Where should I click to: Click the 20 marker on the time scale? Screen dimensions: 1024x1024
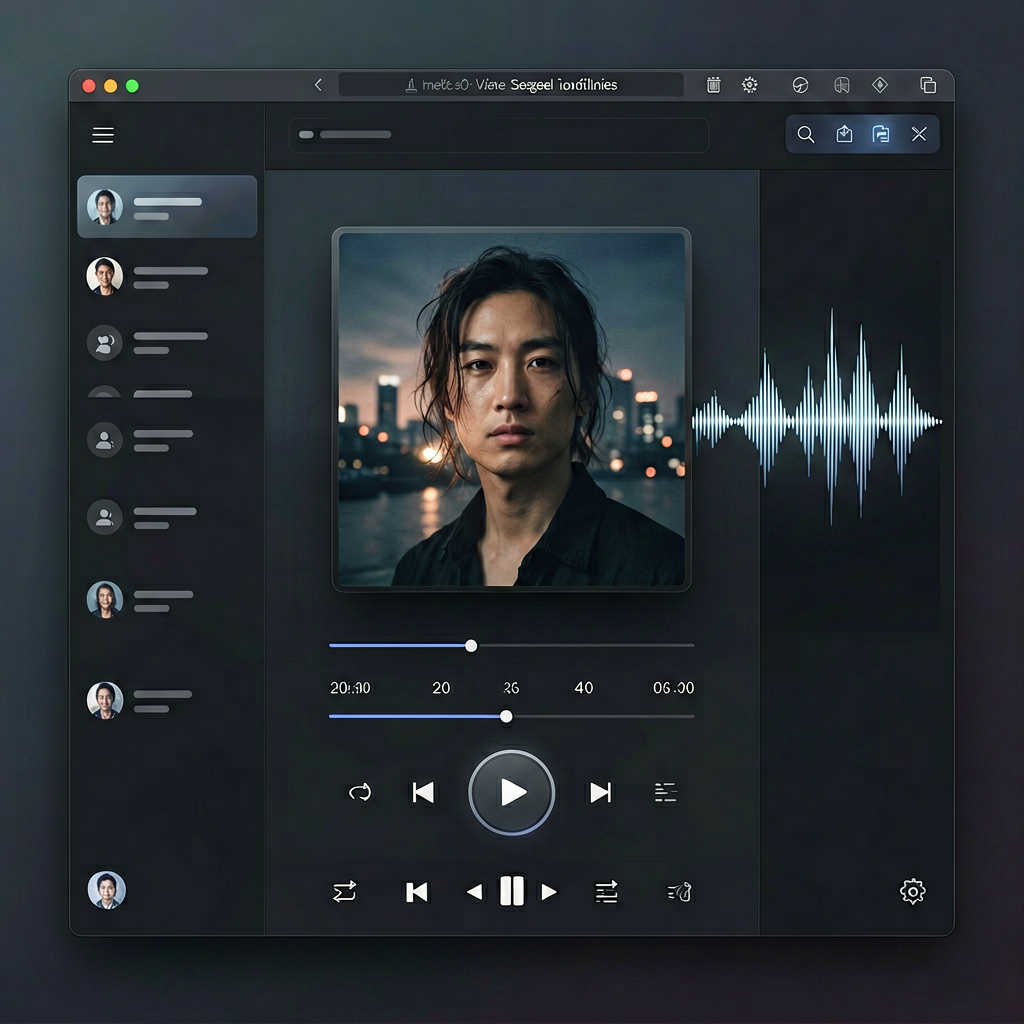[441, 688]
